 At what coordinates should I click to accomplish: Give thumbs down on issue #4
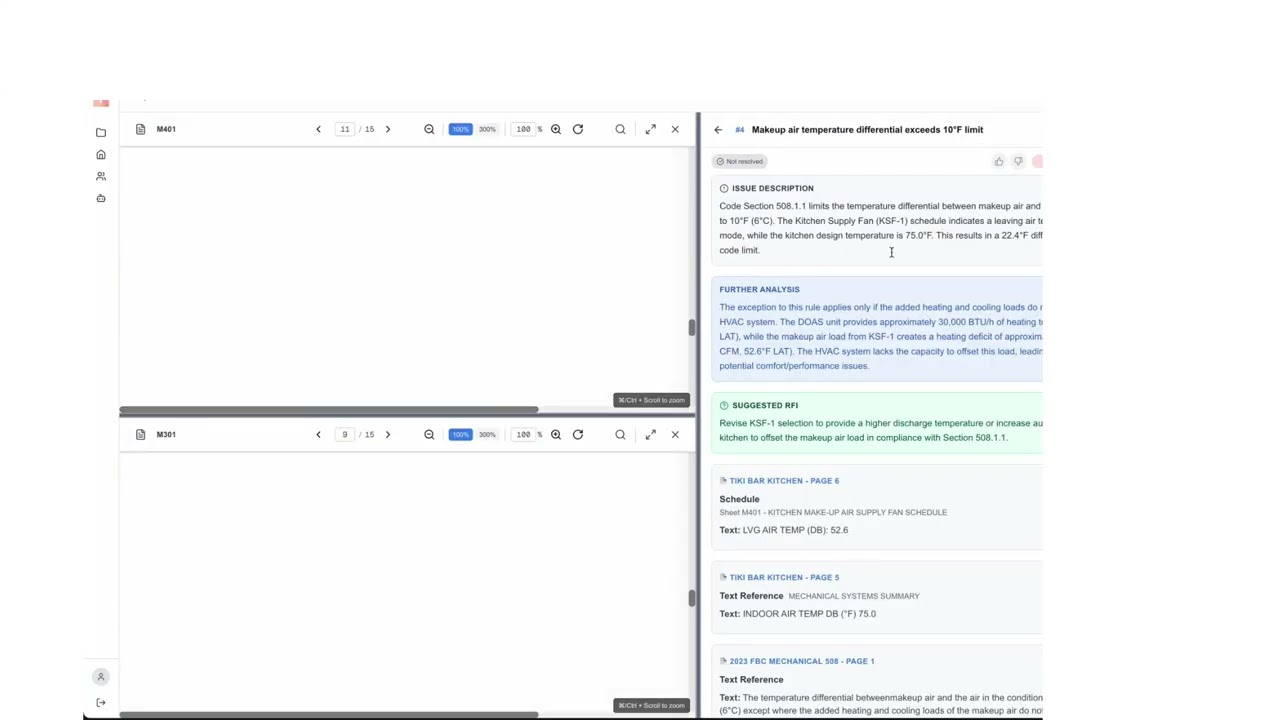[1018, 161]
